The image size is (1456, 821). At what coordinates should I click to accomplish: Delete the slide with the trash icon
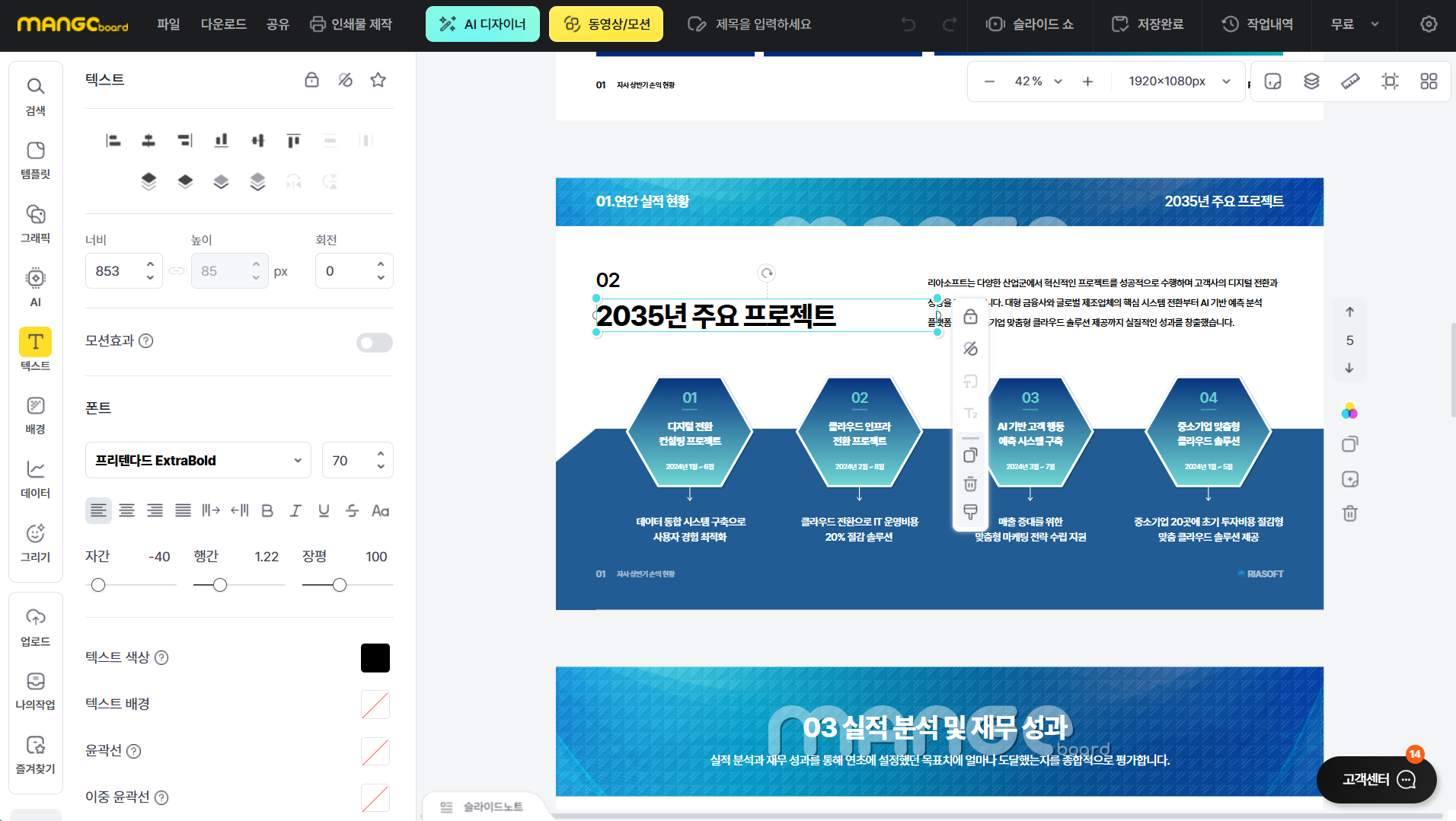click(x=1349, y=513)
